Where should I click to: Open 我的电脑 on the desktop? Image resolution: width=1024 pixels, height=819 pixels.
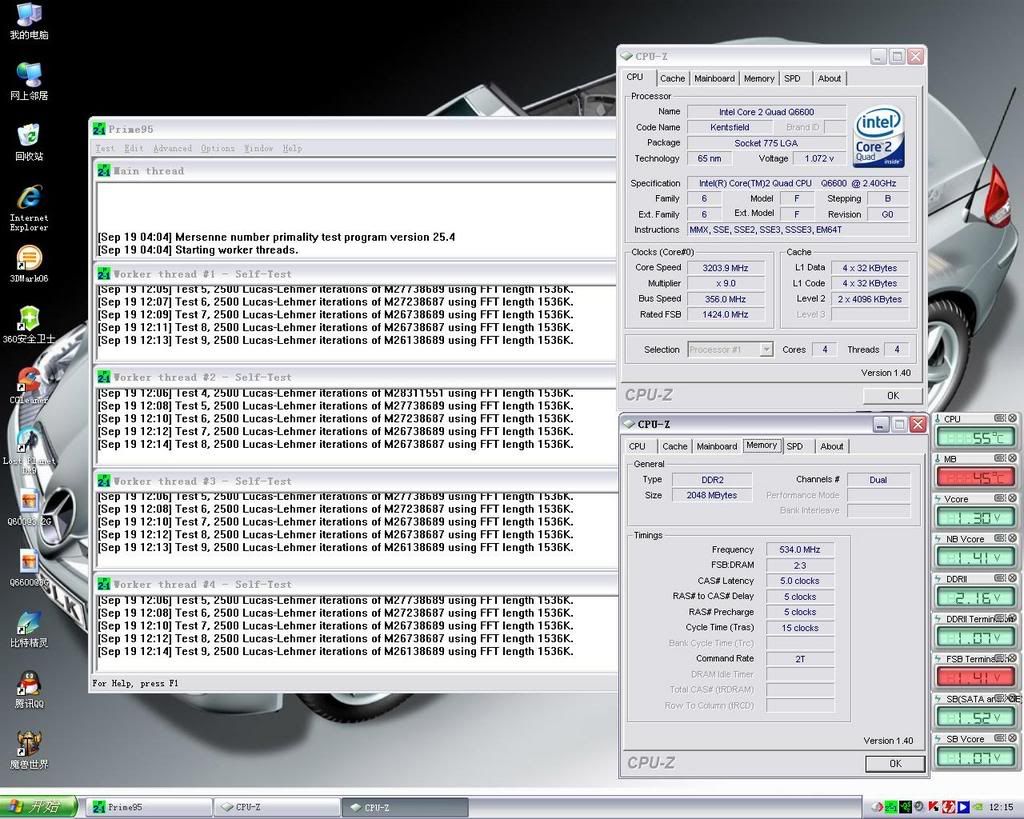[x=29, y=15]
